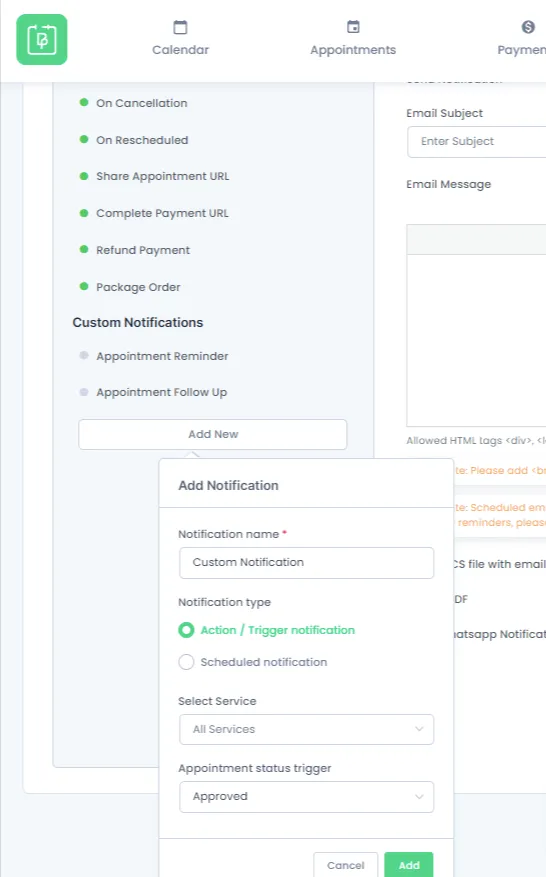Click the green dot beside Refund Payment
The image size is (546, 877).
(x=84, y=249)
